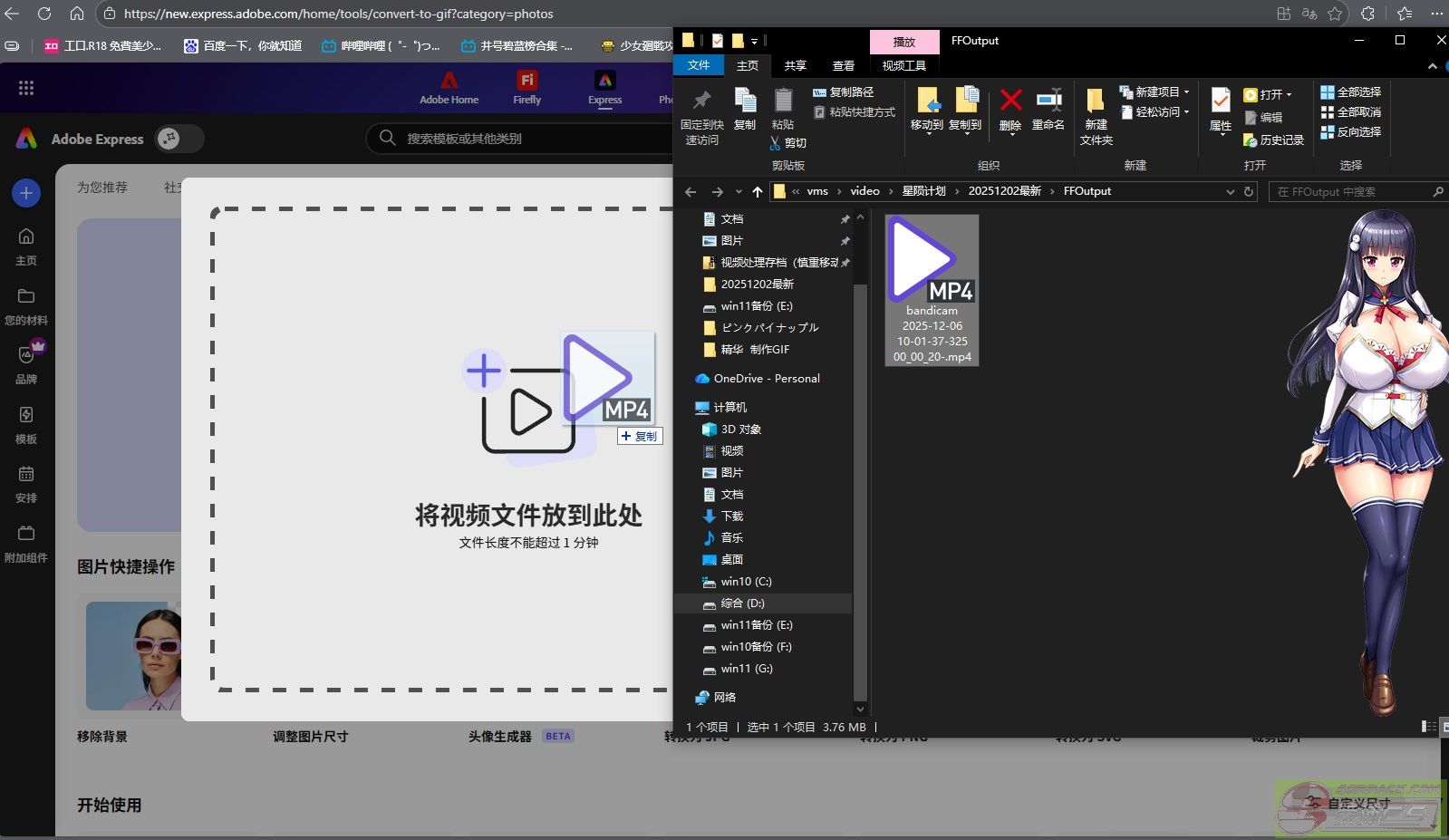The height and width of the screenshot is (840, 1449).
Task: Switch to the View ribbon tab
Action: point(843,65)
